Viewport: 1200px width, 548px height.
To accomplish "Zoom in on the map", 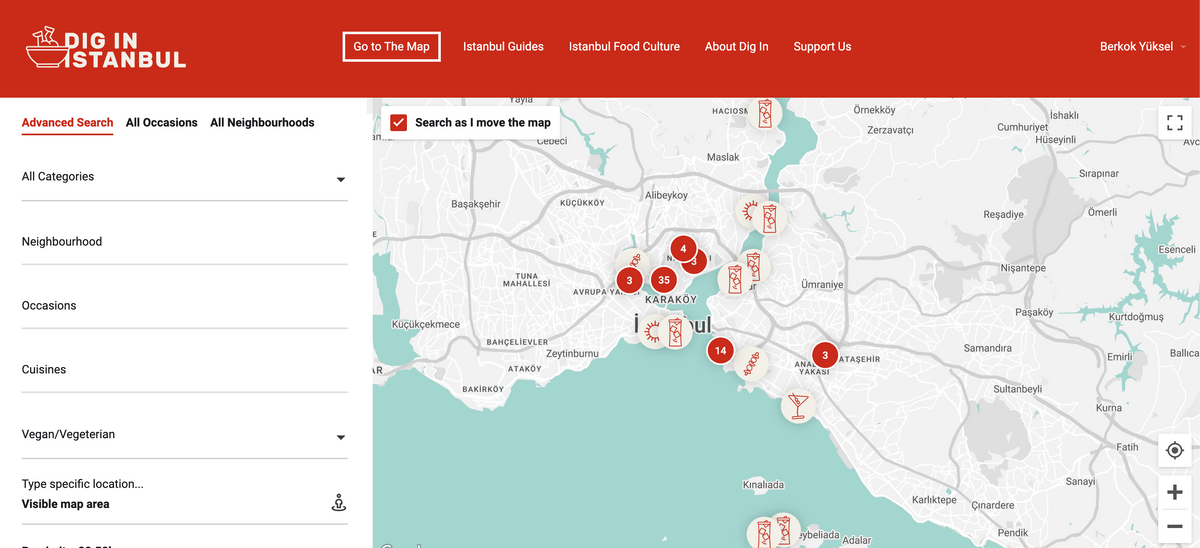I will pos(1175,492).
